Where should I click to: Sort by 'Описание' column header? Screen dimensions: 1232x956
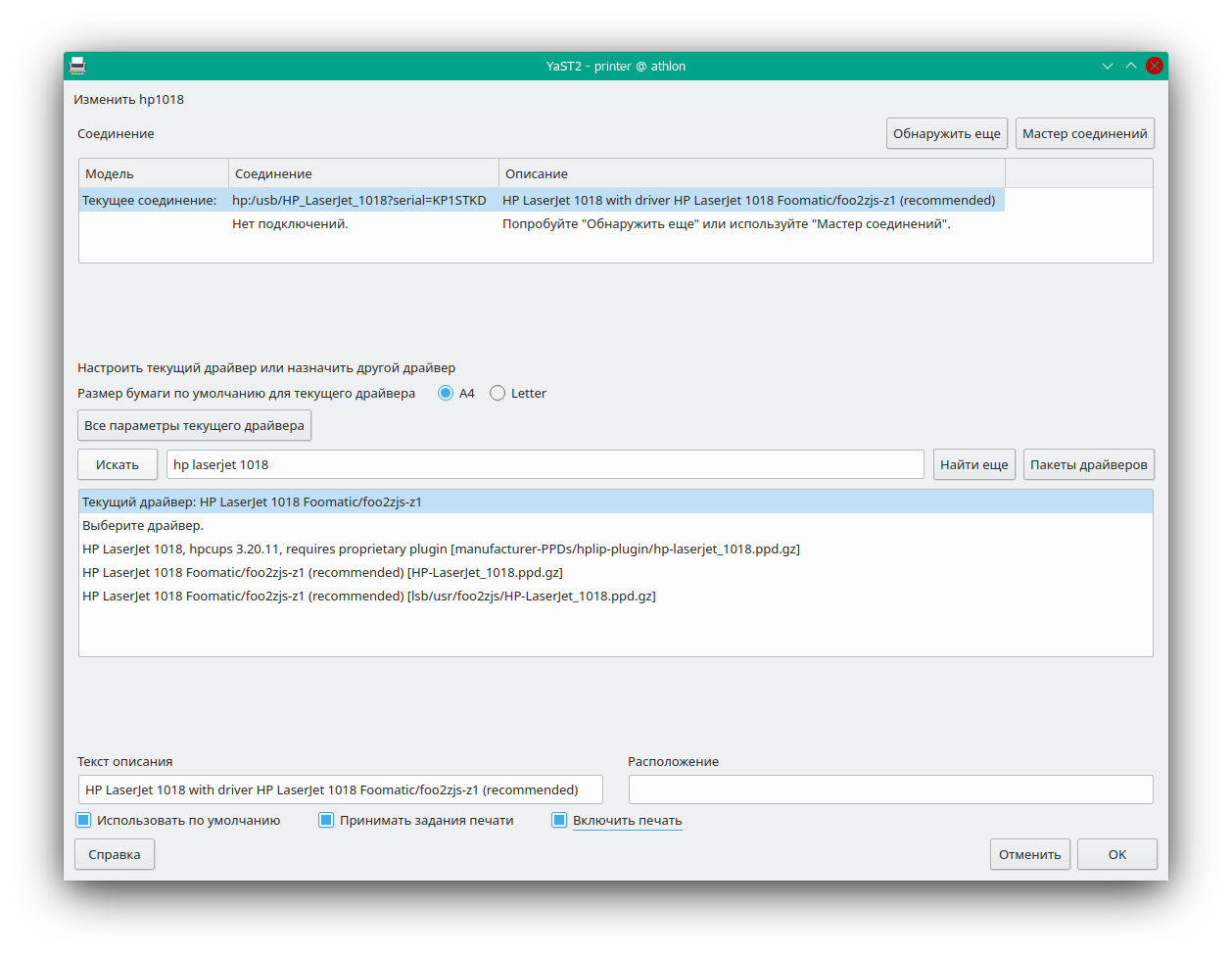[752, 173]
